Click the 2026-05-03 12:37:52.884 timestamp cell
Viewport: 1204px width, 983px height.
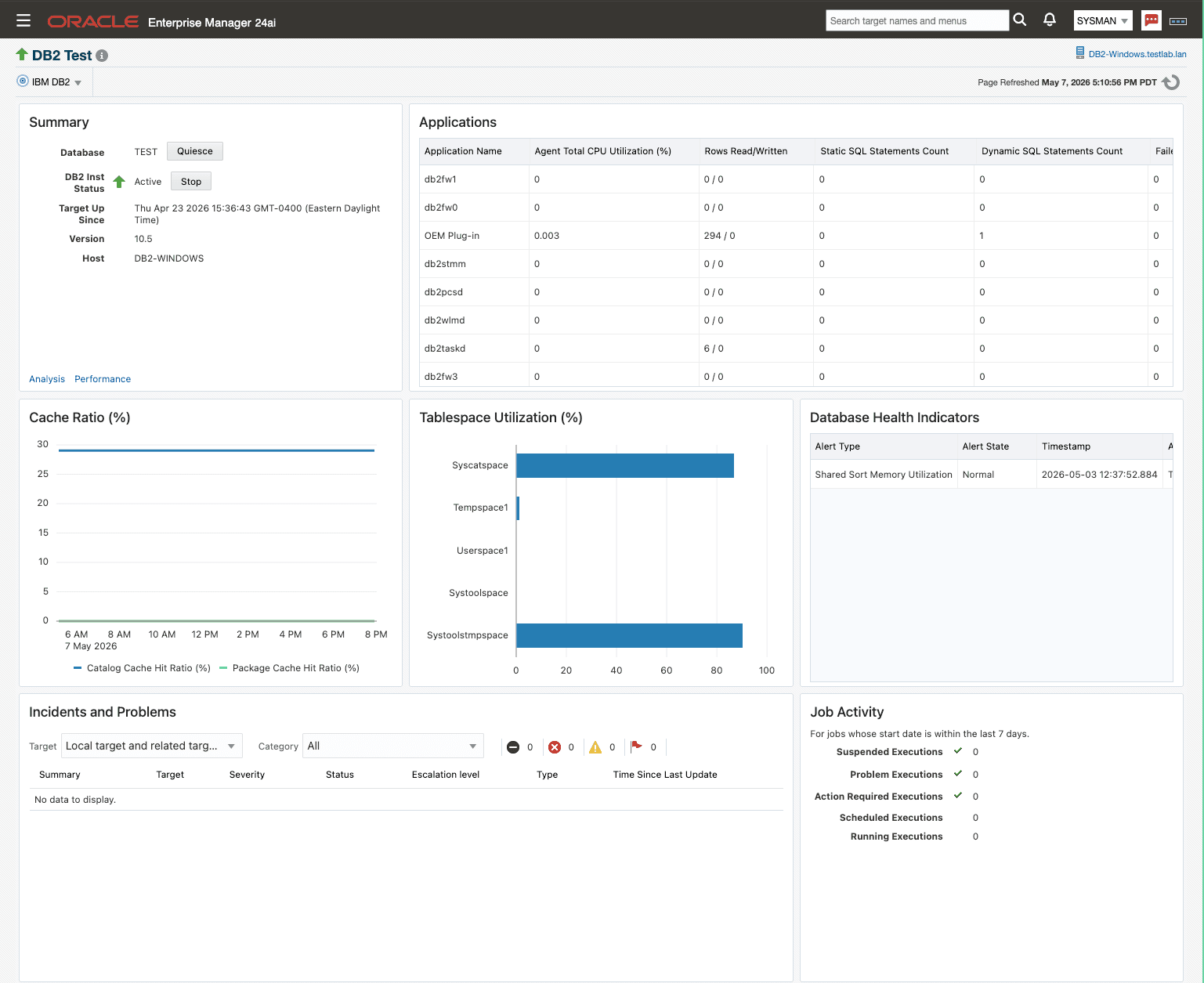1099,475
